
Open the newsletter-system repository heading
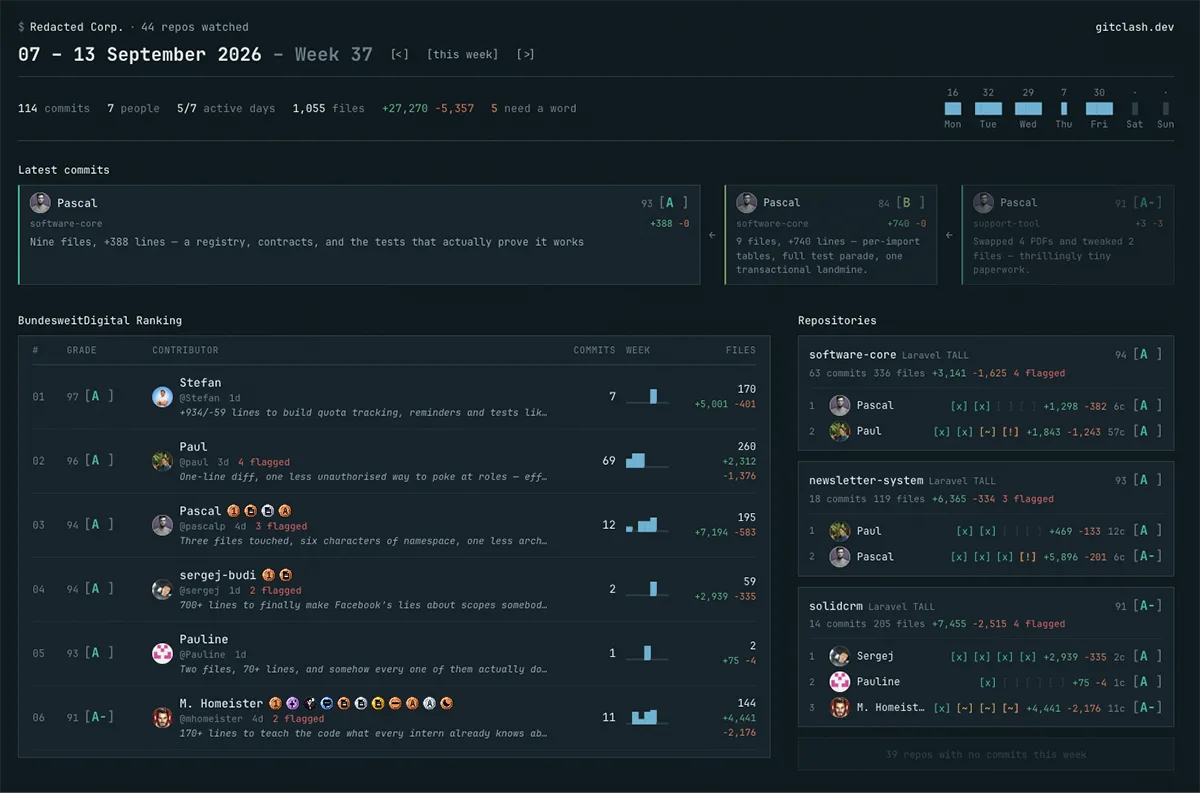[866, 481]
